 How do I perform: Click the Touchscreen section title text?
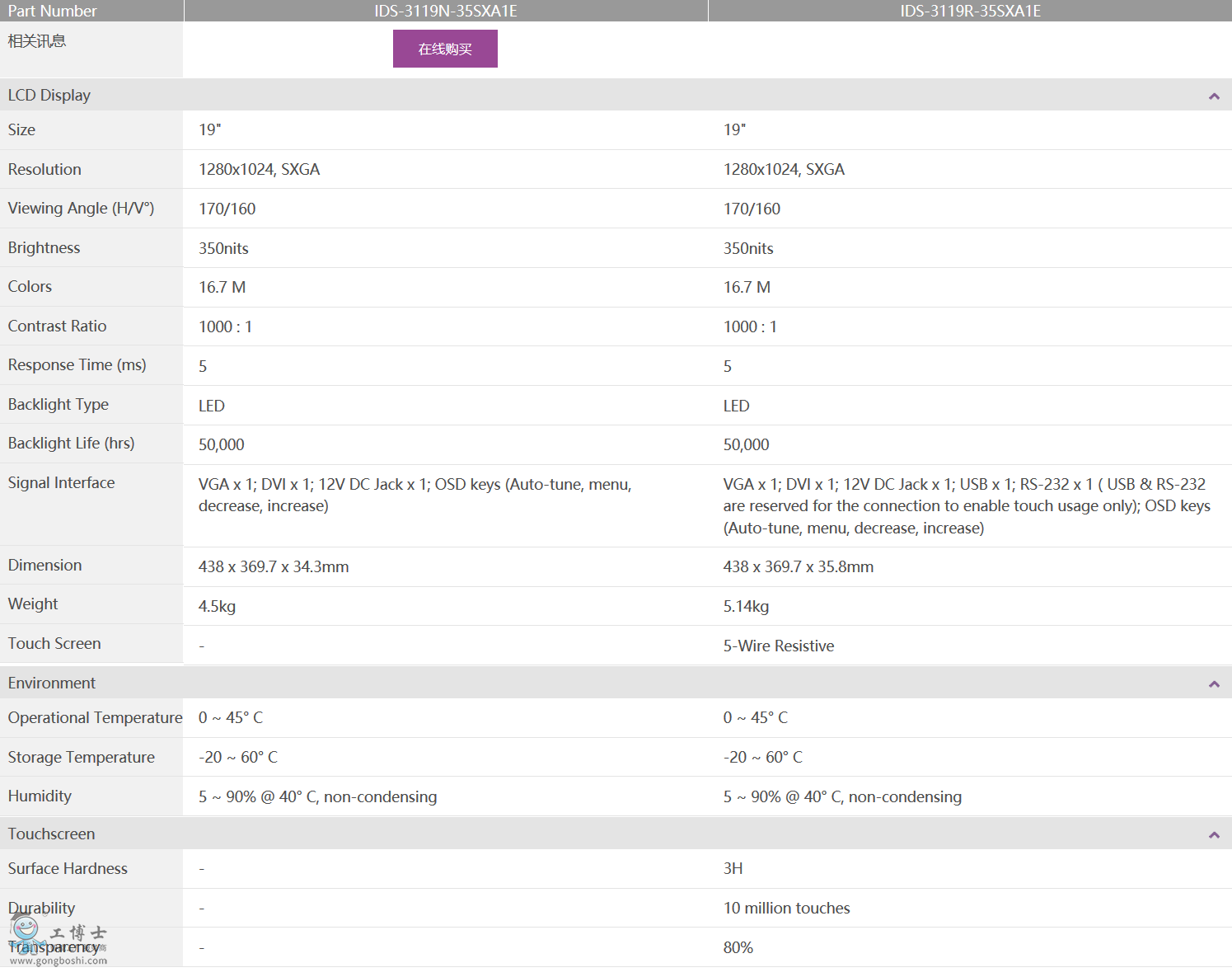click(52, 834)
